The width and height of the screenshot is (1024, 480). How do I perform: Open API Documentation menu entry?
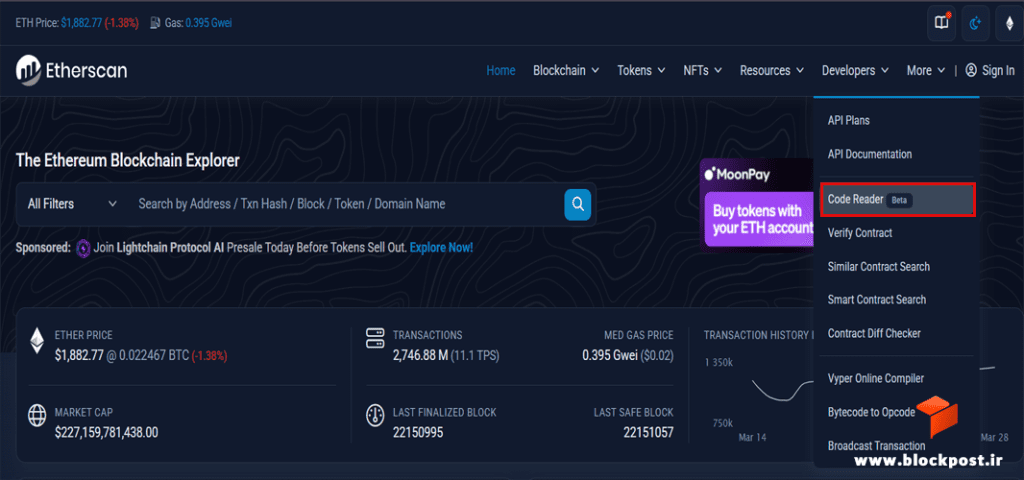pyautogui.click(x=869, y=154)
